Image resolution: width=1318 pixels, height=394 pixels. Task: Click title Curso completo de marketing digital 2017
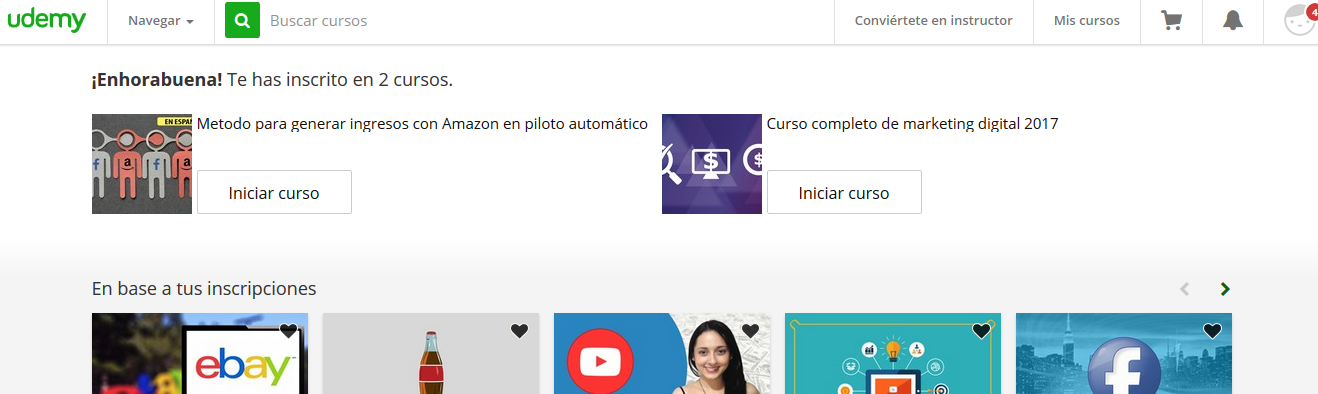pos(912,124)
